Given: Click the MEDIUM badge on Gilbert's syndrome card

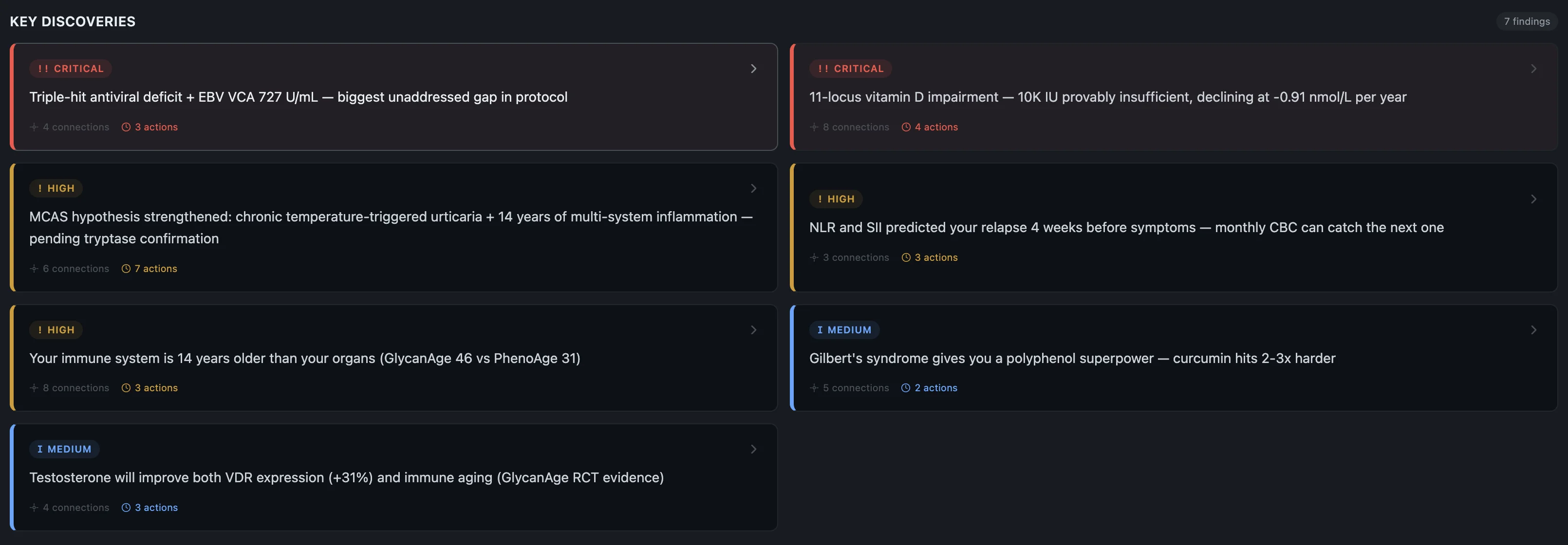Looking at the screenshot, I should click(x=844, y=330).
